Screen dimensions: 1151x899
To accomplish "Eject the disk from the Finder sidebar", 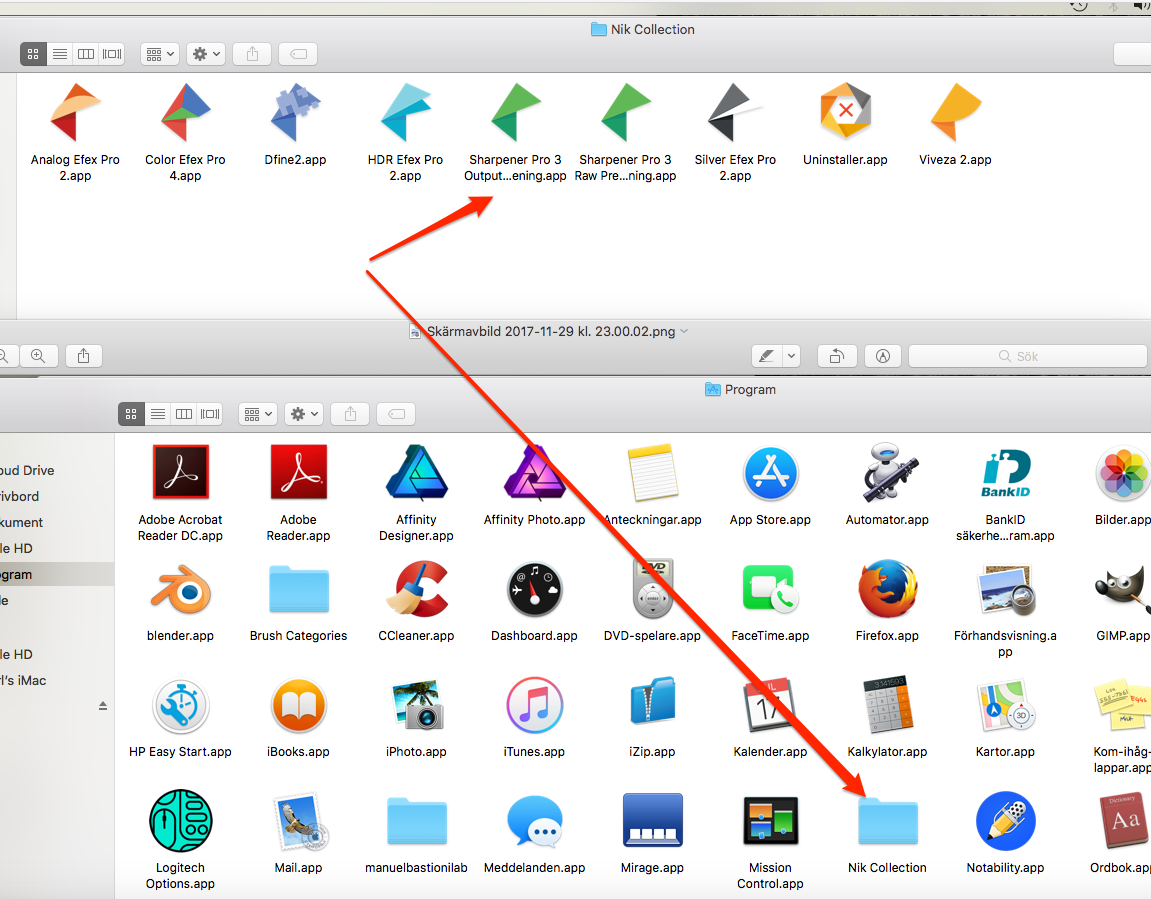I will 103,705.
